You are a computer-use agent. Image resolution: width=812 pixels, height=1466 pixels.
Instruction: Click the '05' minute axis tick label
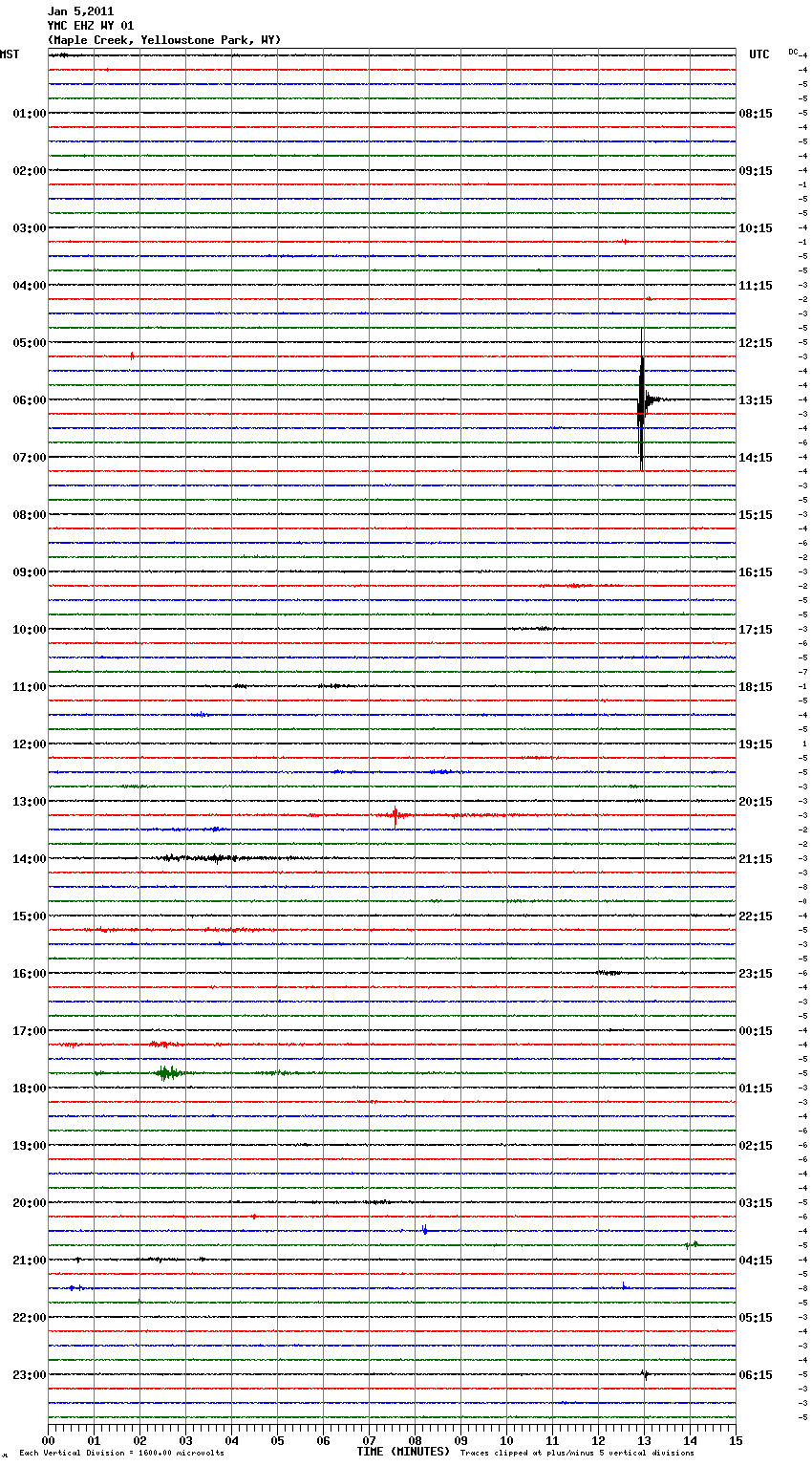(277, 1440)
